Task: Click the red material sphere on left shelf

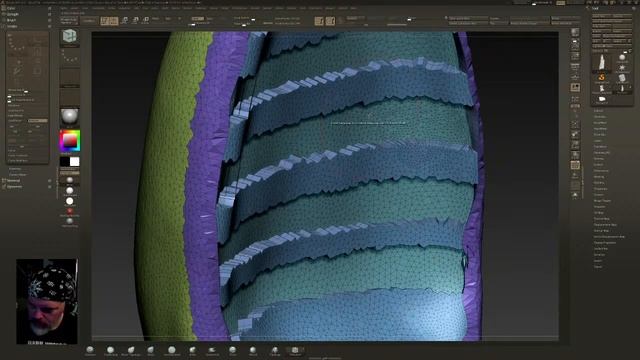Action: coord(70,211)
